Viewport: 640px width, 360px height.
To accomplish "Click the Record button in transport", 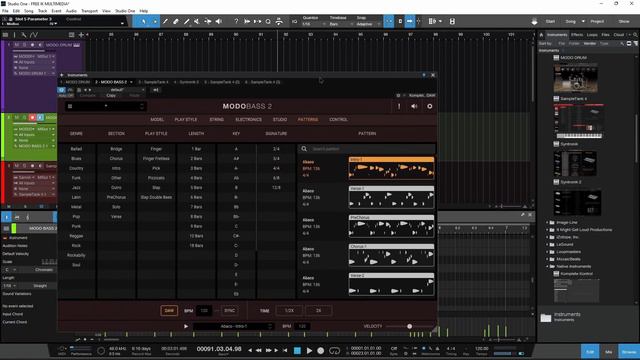I will pos(321,351).
